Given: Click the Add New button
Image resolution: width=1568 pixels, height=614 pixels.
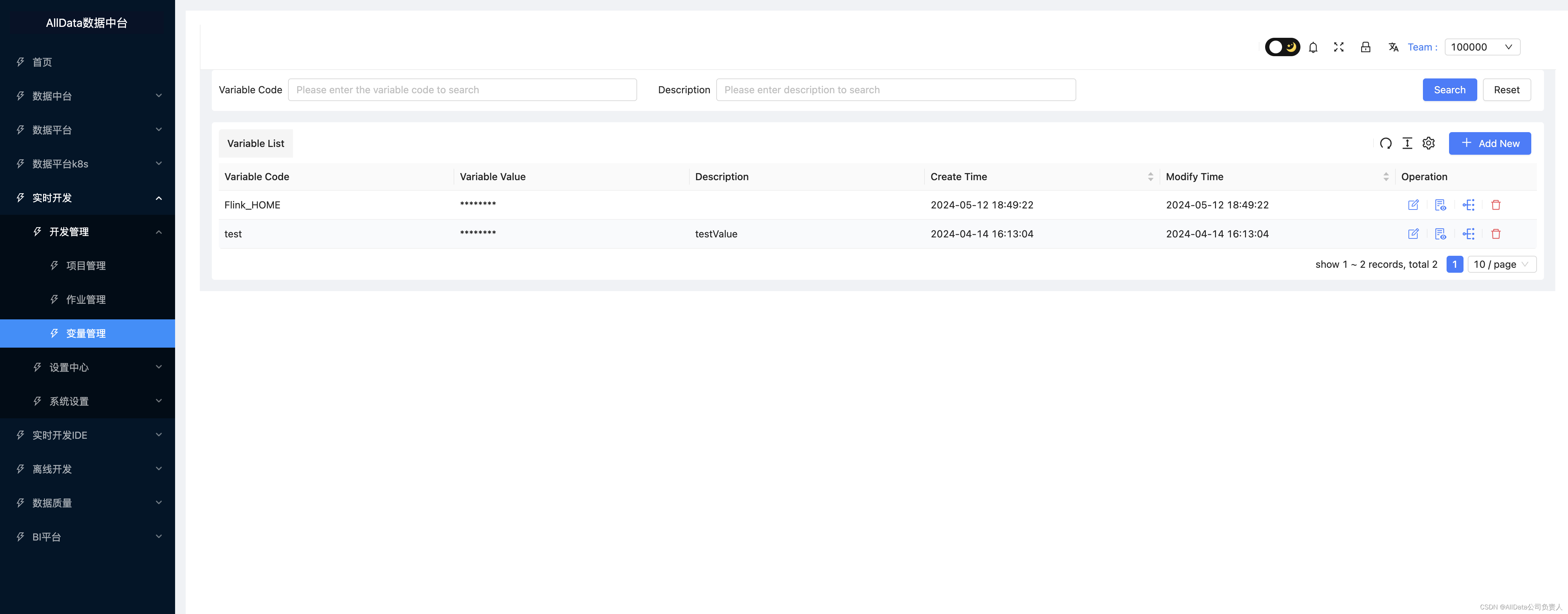Looking at the screenshot, I should point(1490,143).
